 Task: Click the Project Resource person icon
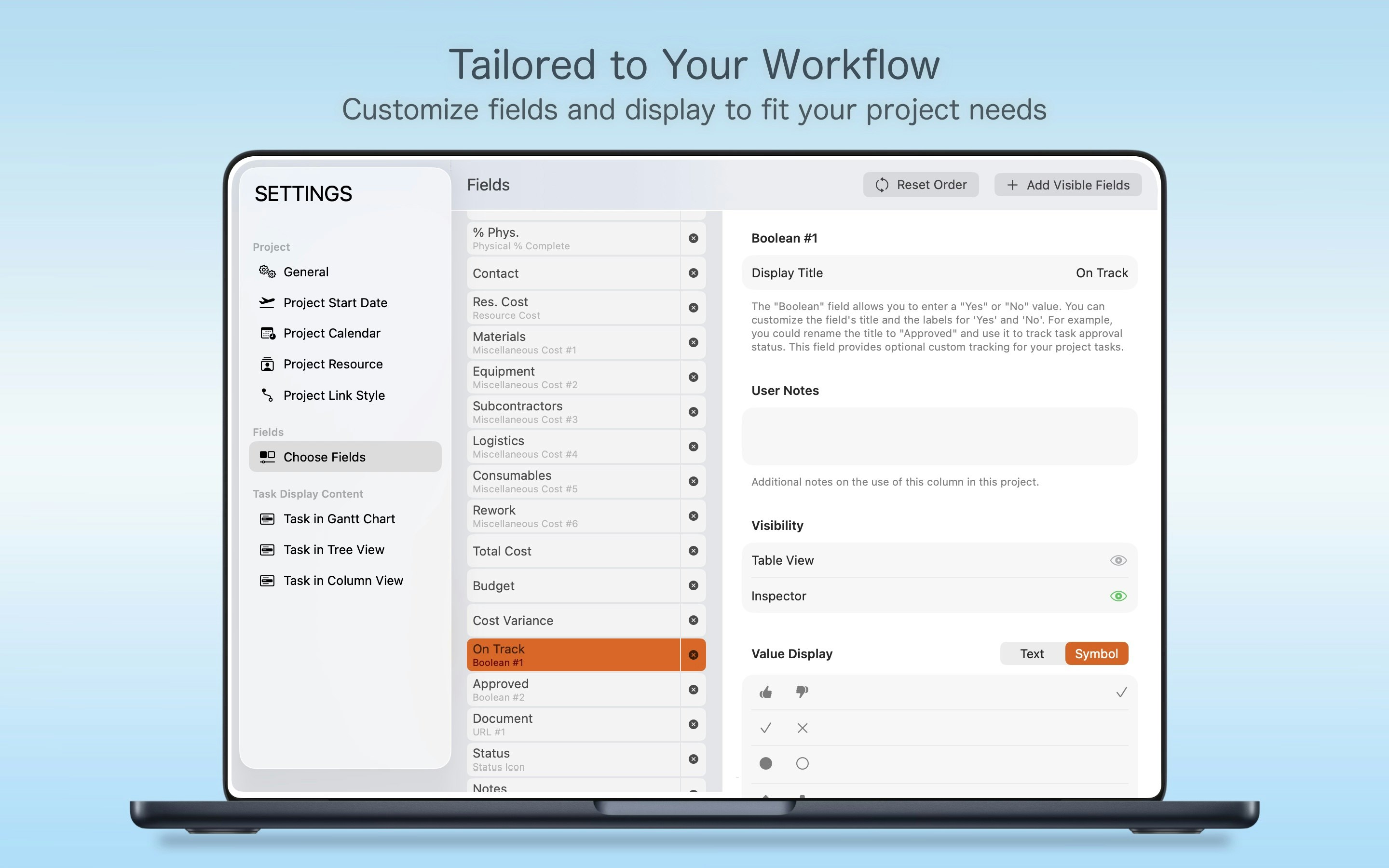pyautogui.click(x=267, y=365)
